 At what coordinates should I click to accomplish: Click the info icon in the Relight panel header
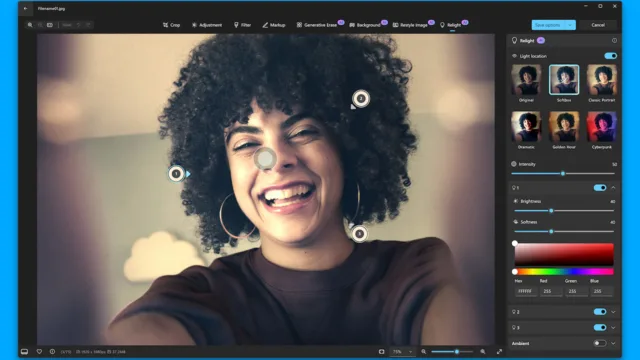tap(614, 40)
